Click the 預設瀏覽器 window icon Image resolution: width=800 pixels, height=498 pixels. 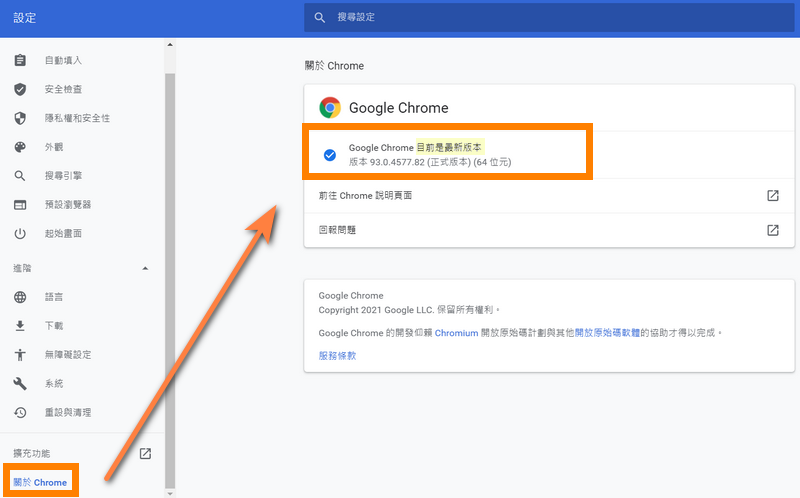pyautogui.click(x=20, y=205)
